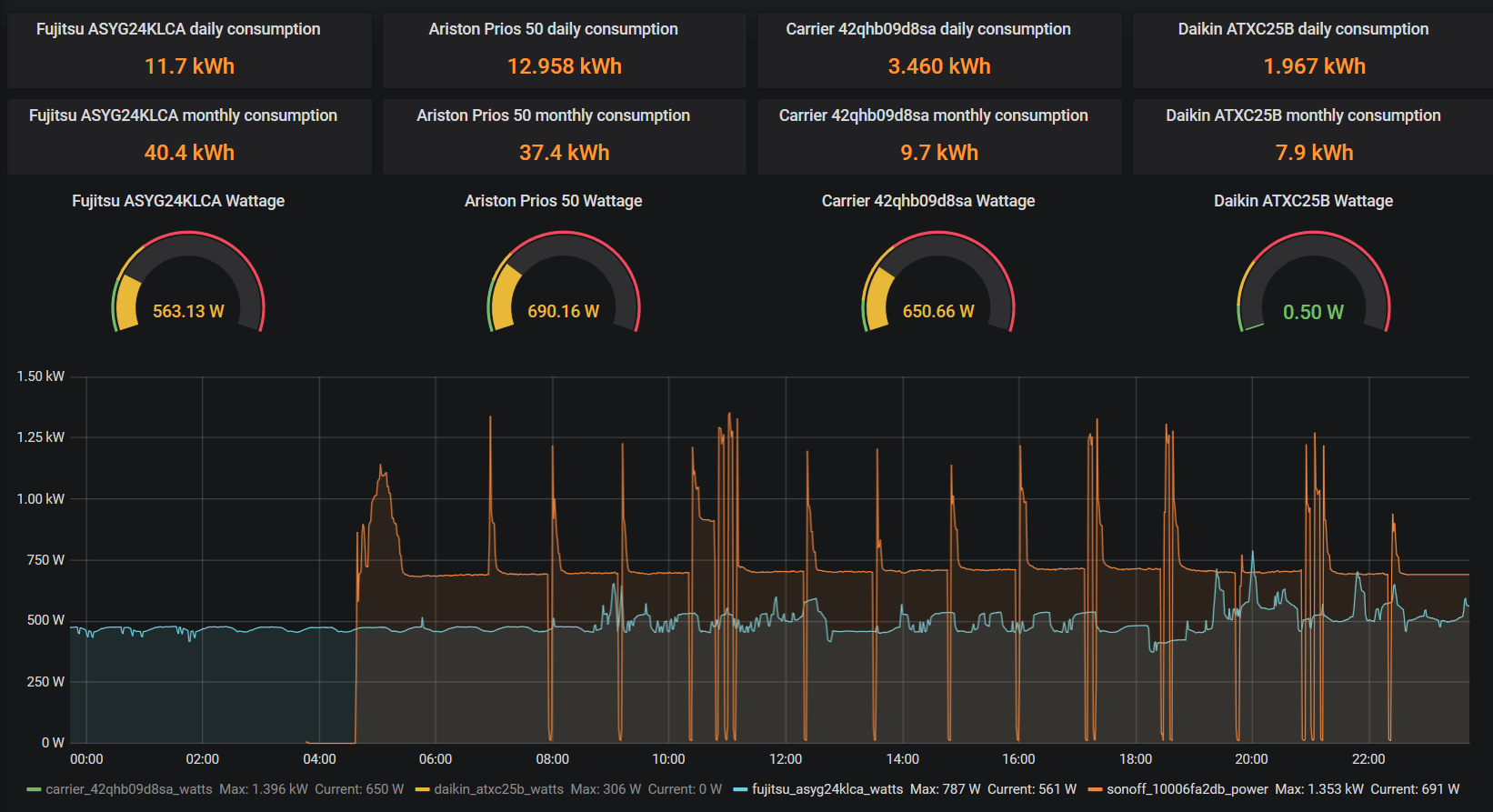Open Fujitsu ASYG24KLCA monthly consumption panel title
Screen dimensions: 1493x812
coord(183,115)
